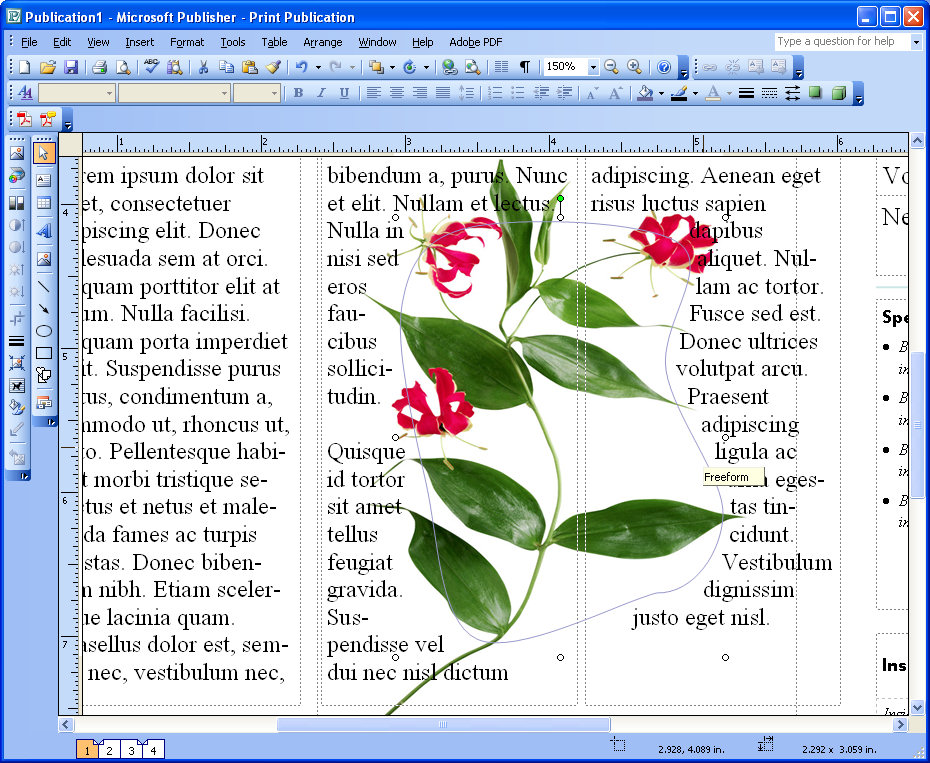Open the Text Wrapping button

(x=17, y=386)
